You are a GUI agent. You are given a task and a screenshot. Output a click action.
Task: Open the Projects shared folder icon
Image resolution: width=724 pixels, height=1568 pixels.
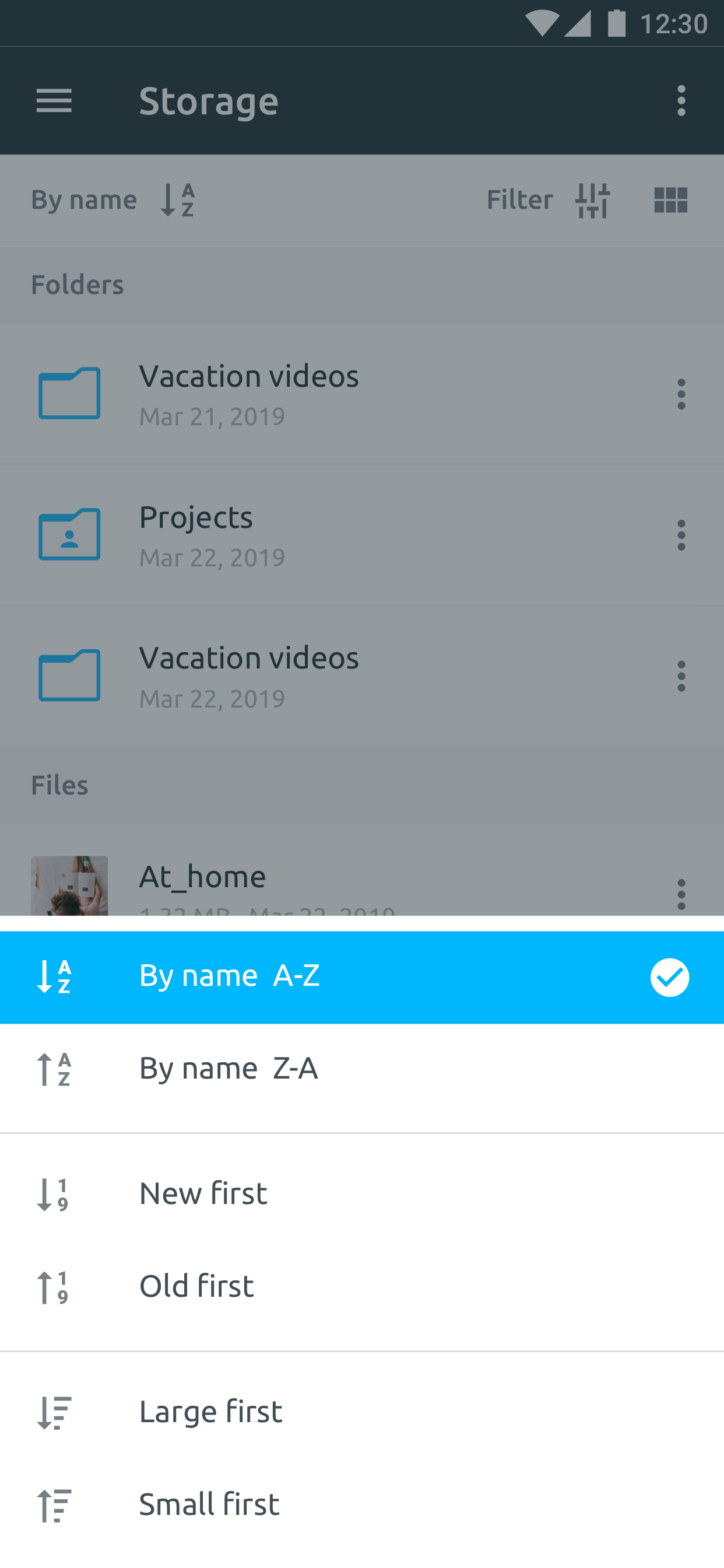coord(69,534)
